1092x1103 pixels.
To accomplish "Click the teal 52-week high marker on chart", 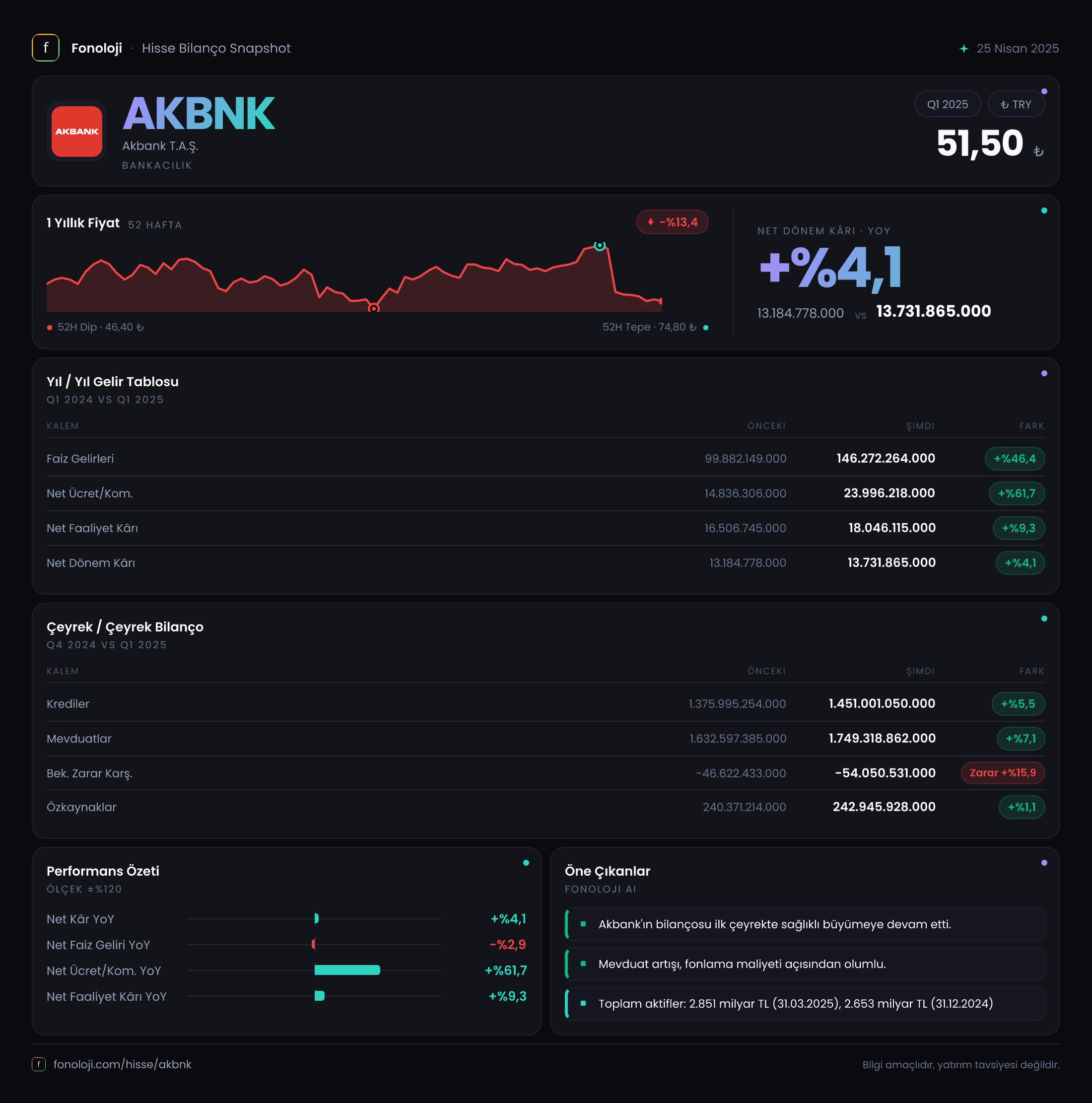I will point(600,246).
